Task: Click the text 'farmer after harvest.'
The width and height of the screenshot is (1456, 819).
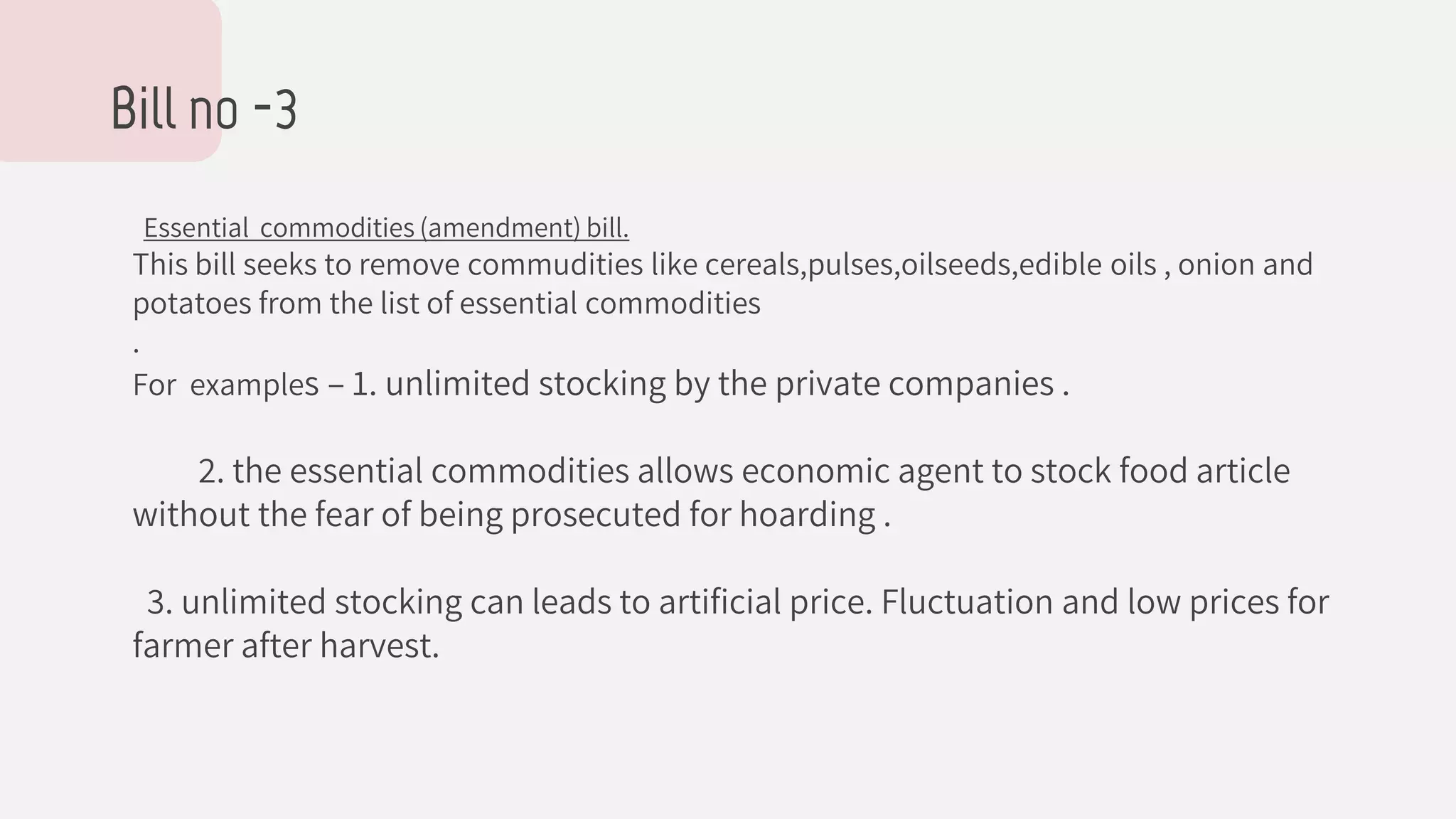Action: pos(286,646)
